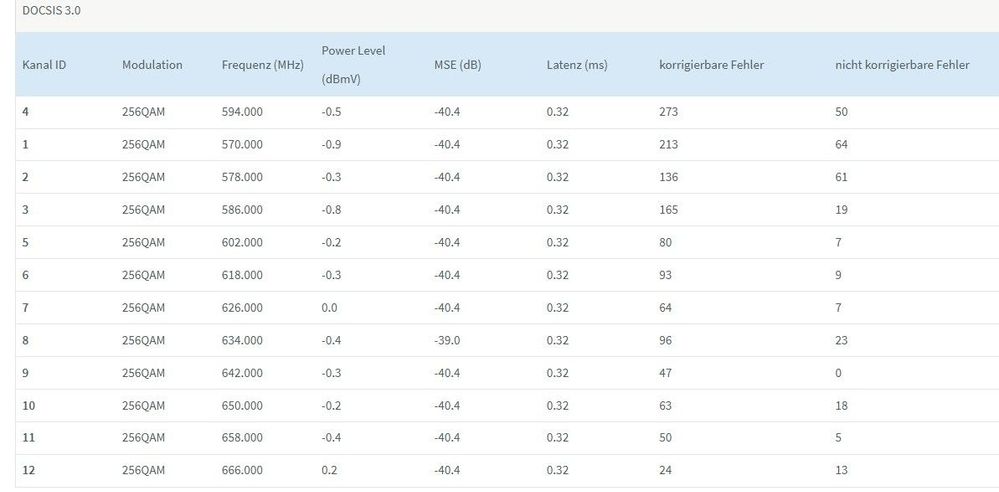Click the nicht korrigierbare Fehler header
The height and width of the screenshot is (492, 999).
pyautogui.click(x=902, y=65)
